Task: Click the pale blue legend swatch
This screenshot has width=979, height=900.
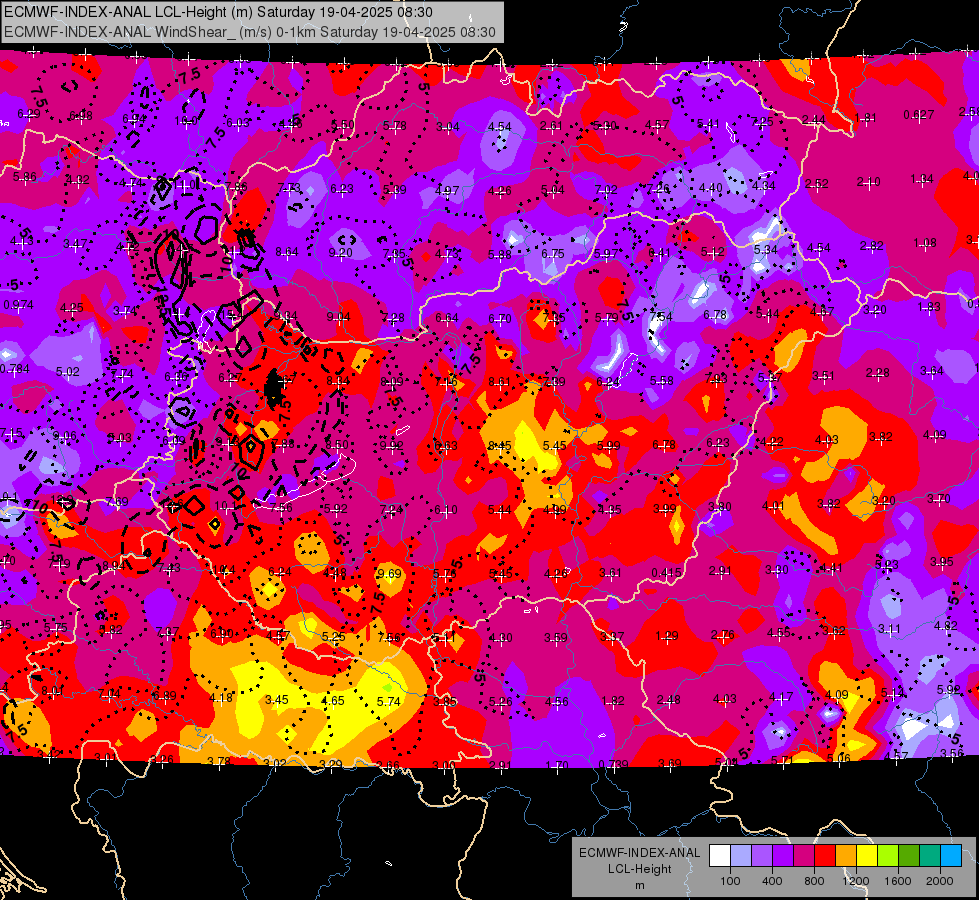Action: tap(741, 856)
